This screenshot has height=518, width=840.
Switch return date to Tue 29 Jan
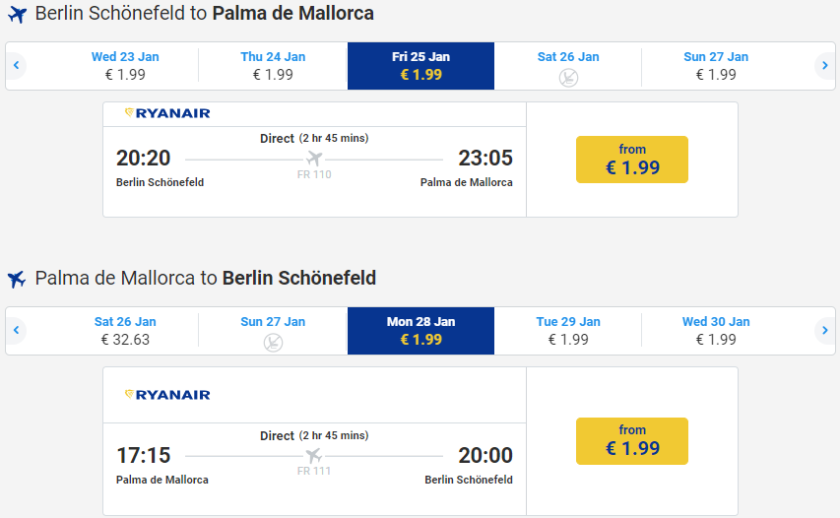pos(568,330)
